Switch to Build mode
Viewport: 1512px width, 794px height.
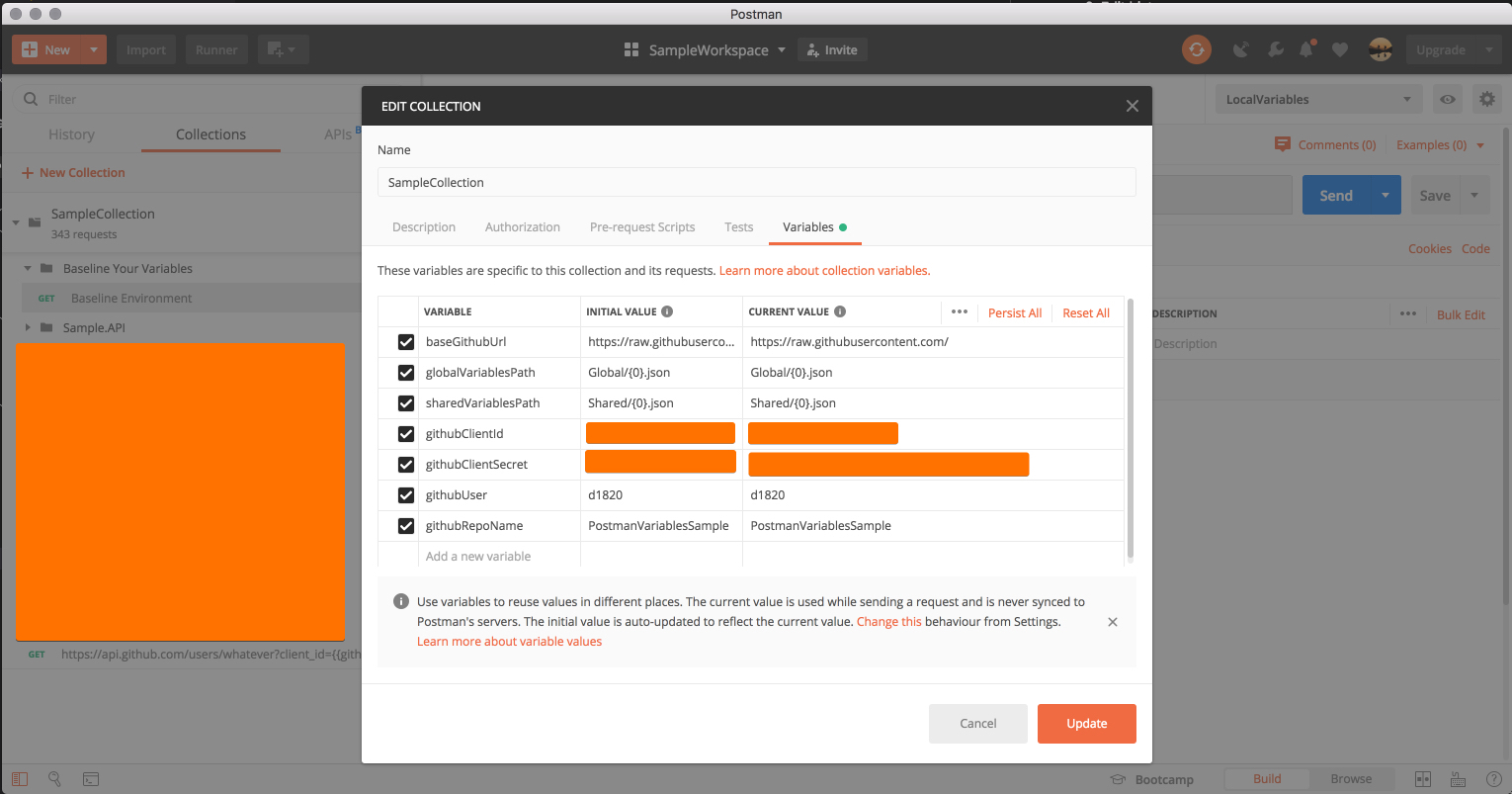pyautogui.click(x=1267, y=779)
